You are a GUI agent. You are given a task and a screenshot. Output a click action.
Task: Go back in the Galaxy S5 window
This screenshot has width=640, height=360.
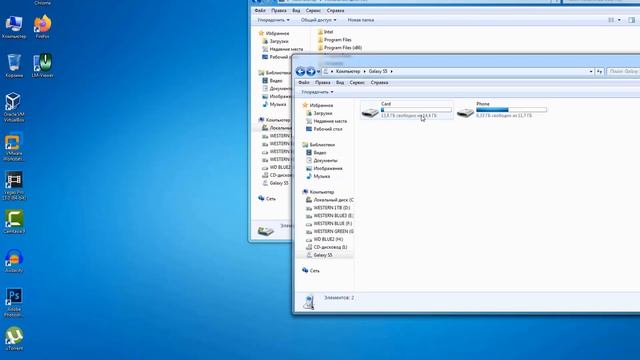pos(300,71)
